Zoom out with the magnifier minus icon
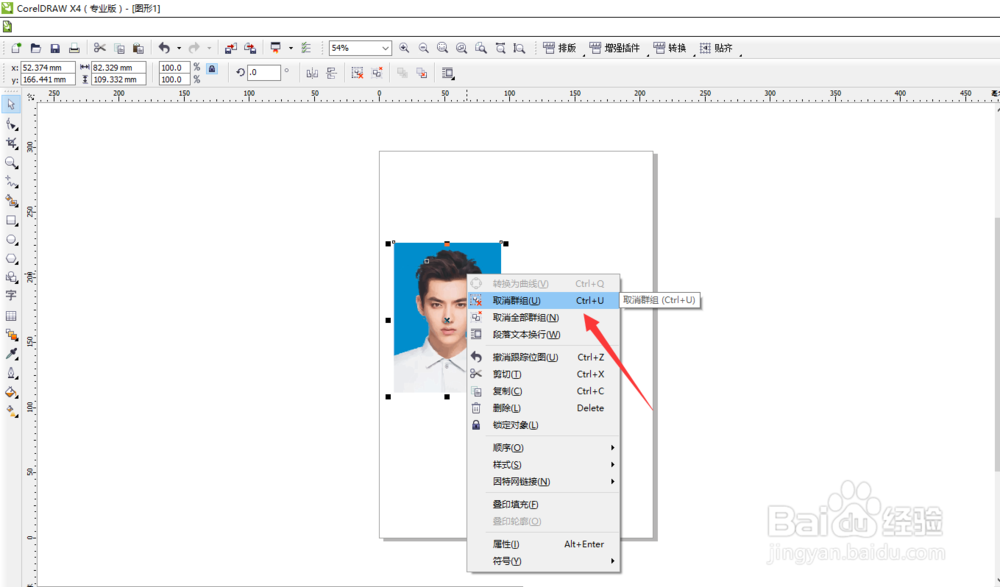Screen dimensions: 1000x587 tap(423, 48)
